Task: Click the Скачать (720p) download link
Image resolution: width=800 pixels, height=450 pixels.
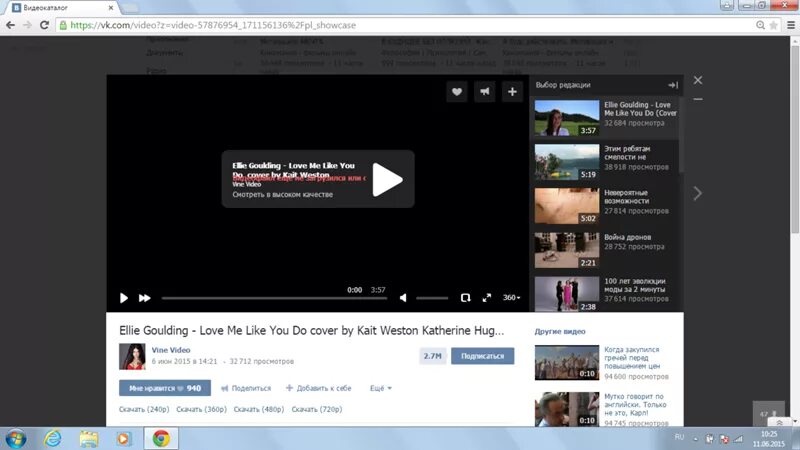Action: (x=317, y=409)
